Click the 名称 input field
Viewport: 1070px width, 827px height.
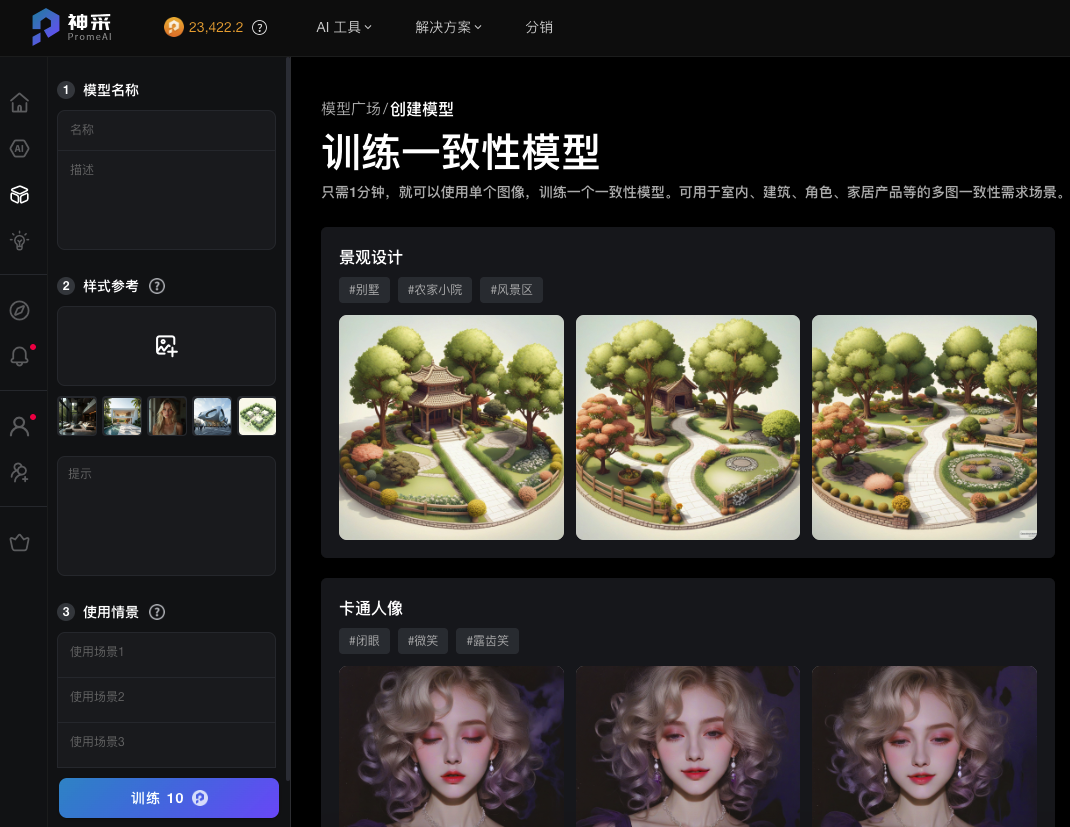pyautogui.click(x=166, y=130)
